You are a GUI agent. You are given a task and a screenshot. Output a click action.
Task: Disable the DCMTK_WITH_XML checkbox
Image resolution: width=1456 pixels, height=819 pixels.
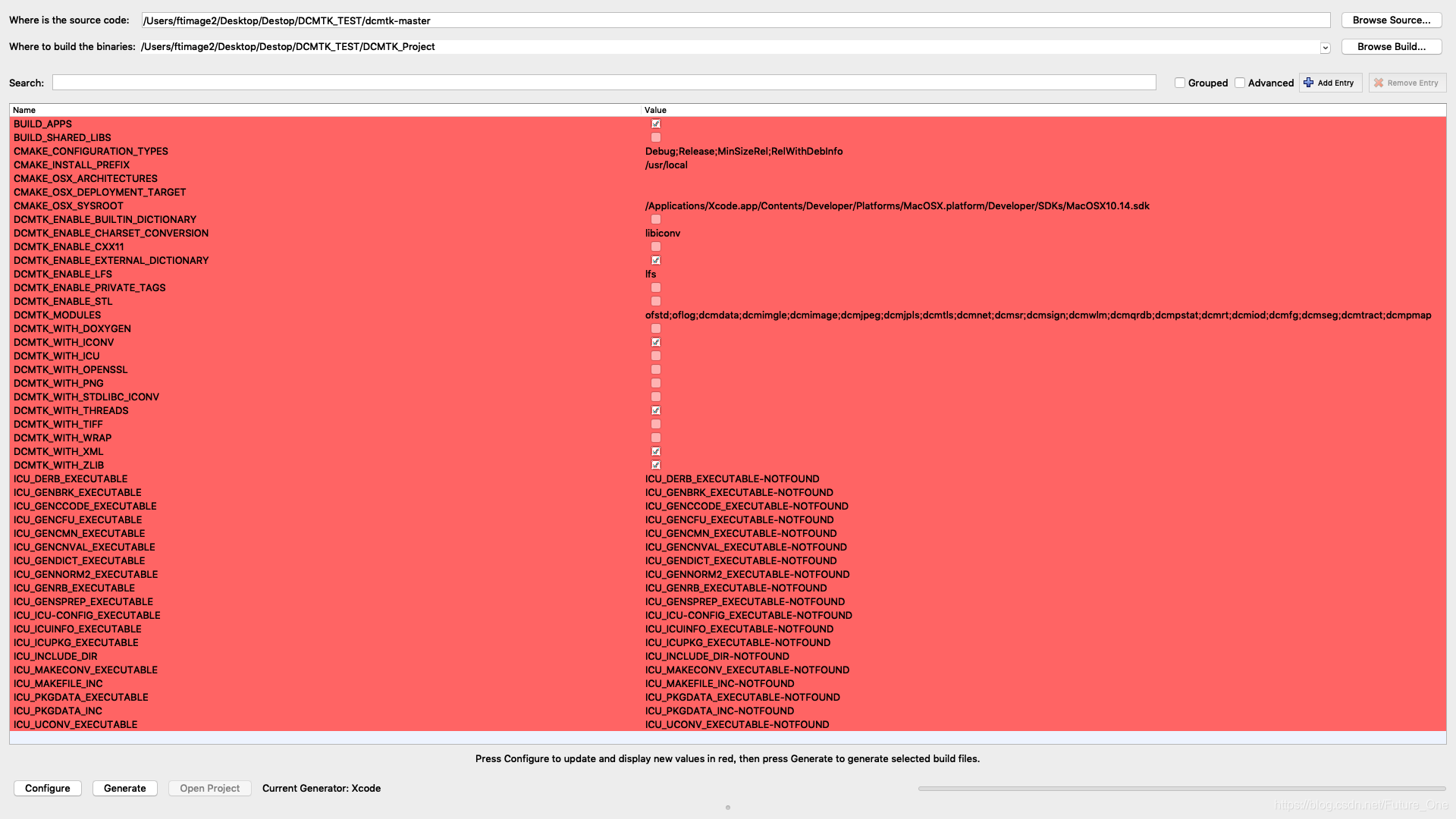[656, 451]
